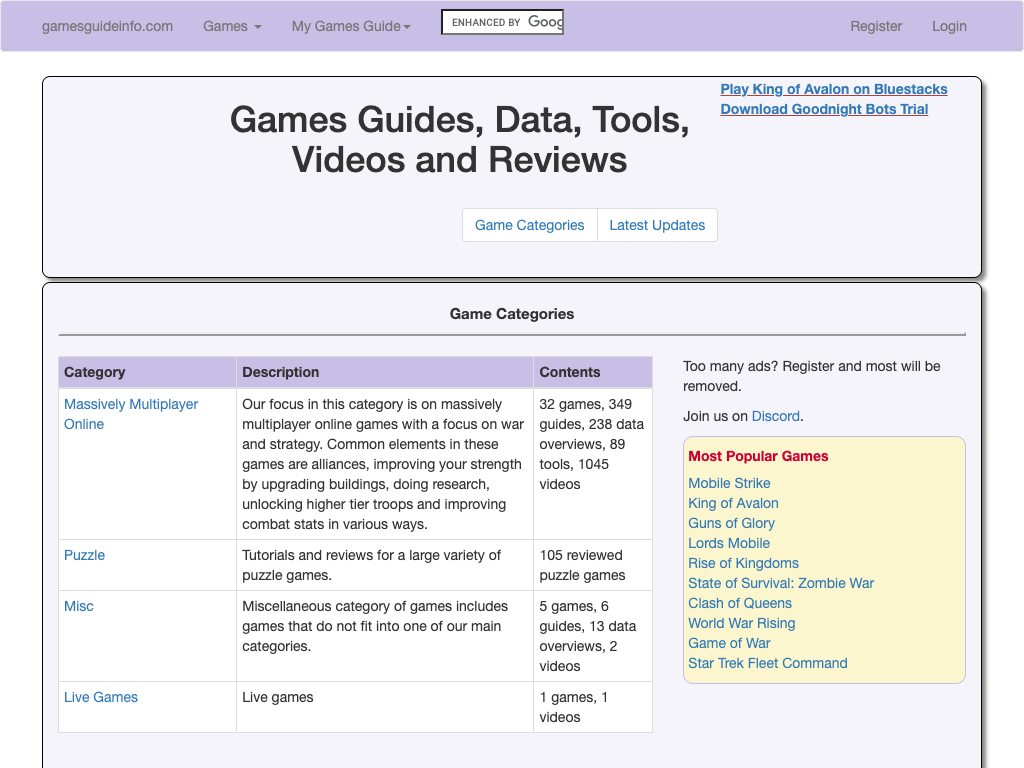The width and height of the screenshot is (1024, 768).
Task: Open the Register page
Action: tap(876, 26)
